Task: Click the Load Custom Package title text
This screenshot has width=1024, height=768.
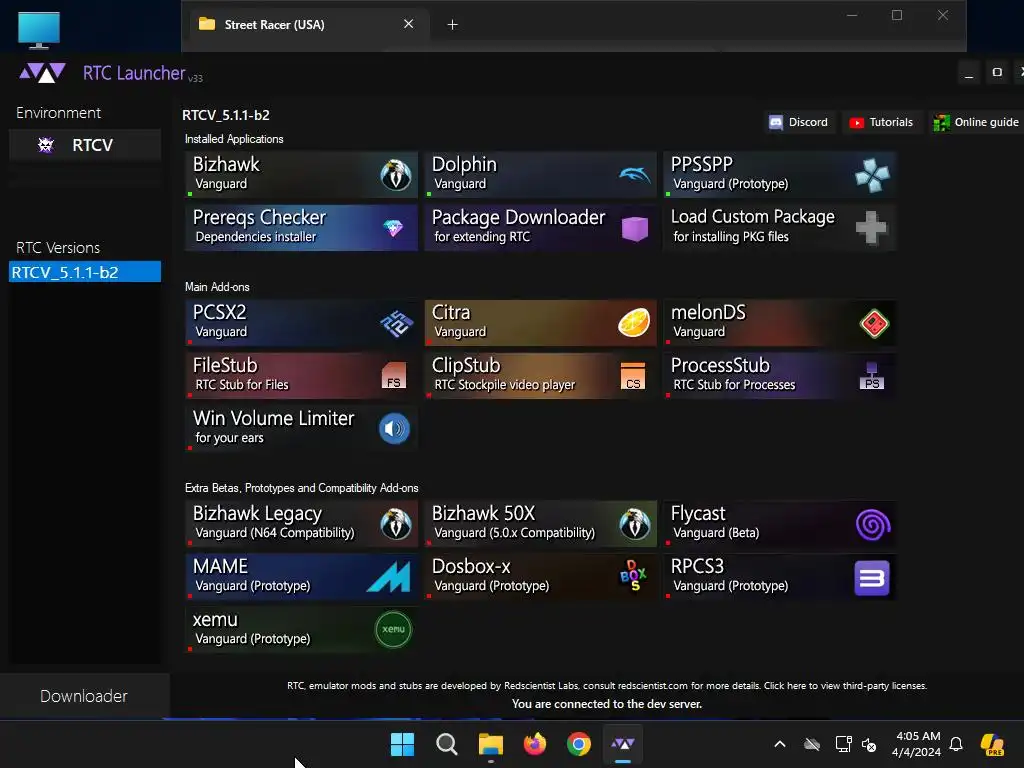Action: point(752,217)
